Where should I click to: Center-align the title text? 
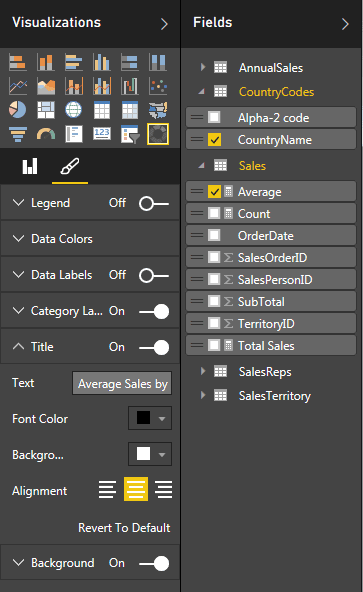(136, 489)
